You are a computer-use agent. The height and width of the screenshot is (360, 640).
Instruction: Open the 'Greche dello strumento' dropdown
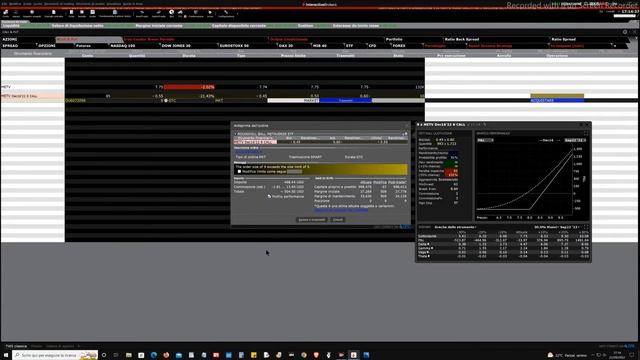455,227
